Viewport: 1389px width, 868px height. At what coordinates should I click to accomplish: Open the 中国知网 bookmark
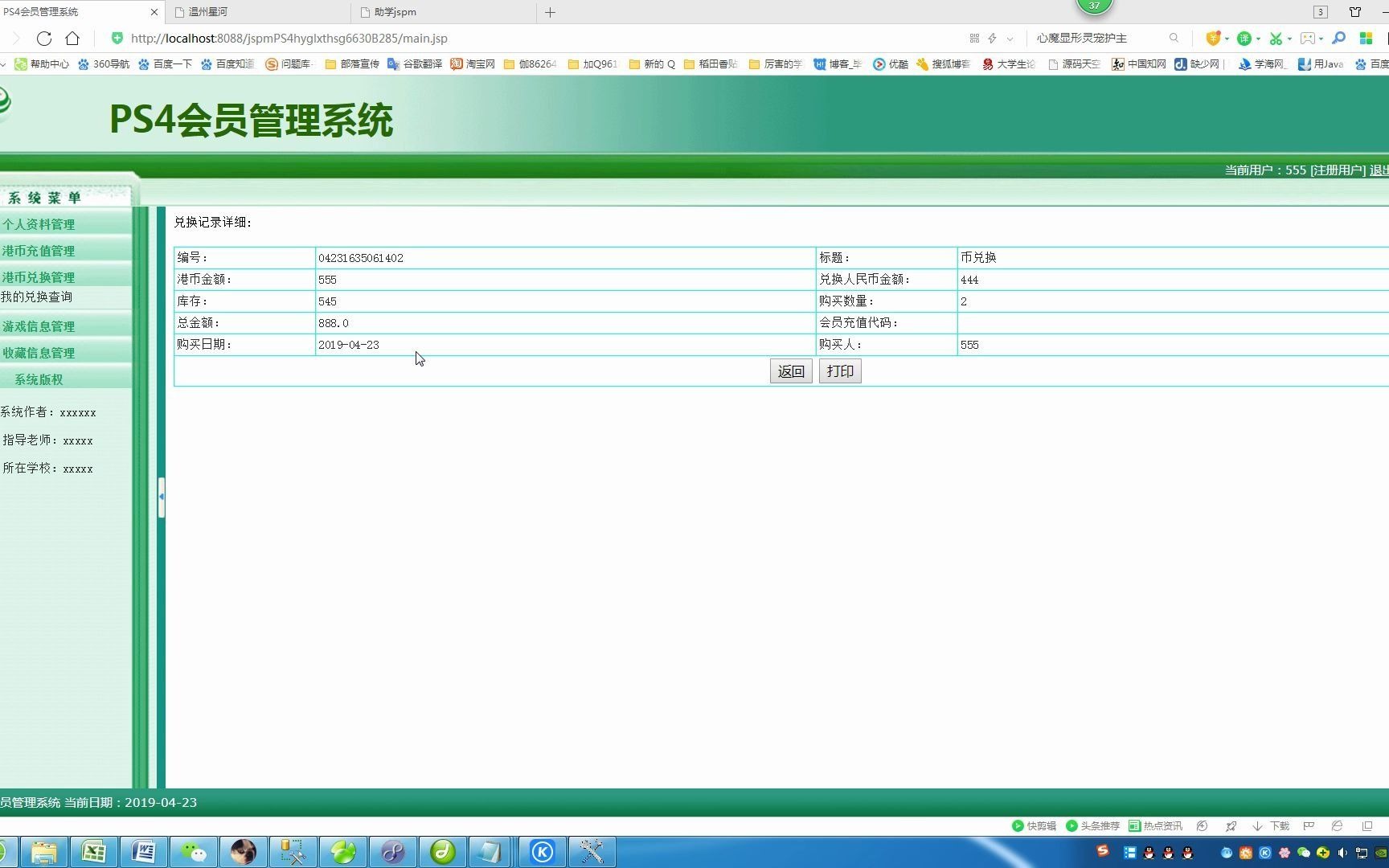pos(1139,63)
